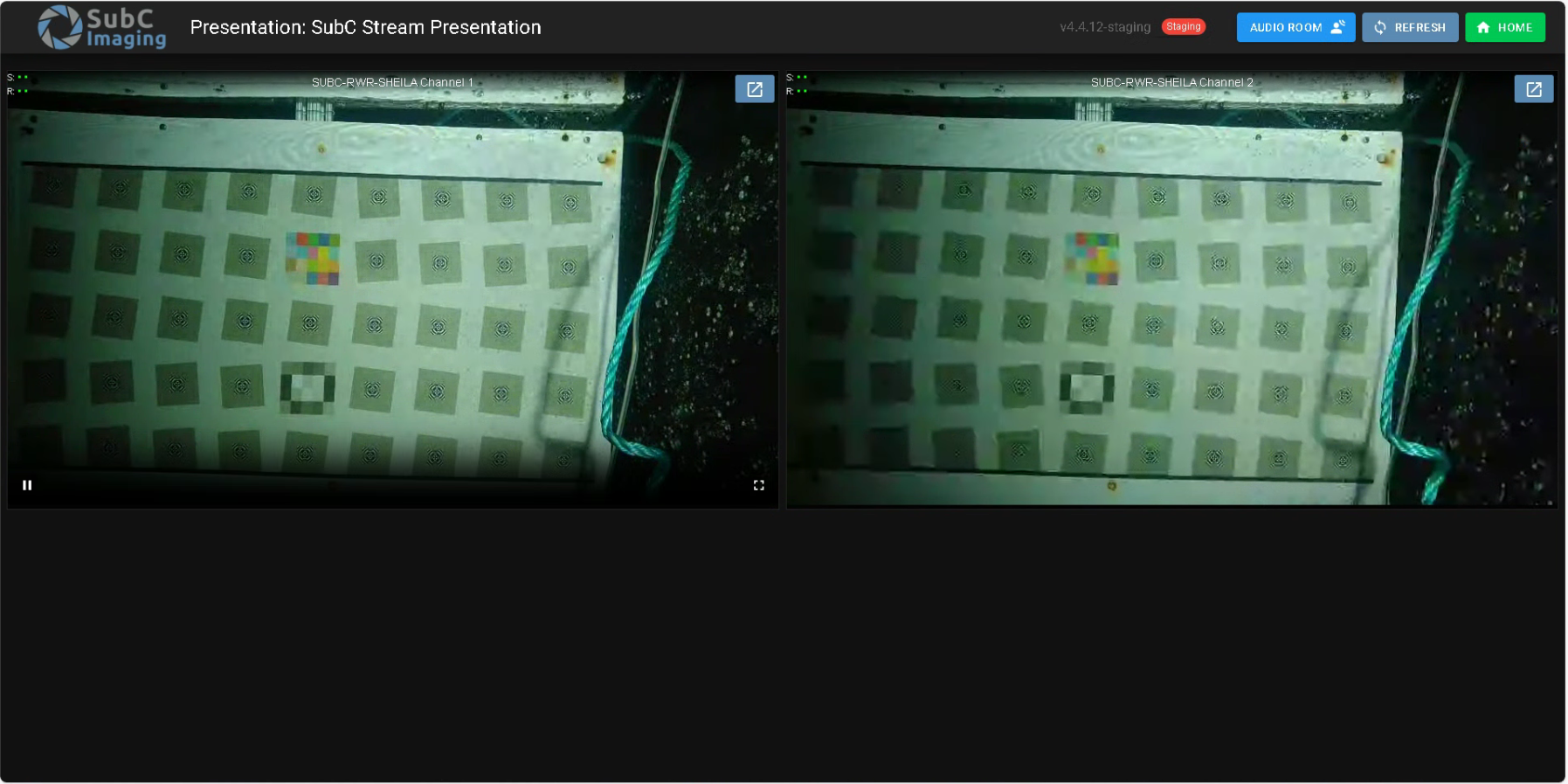Click the v4.4.12-staging version label
1568x784 pixels.
coord(1104,27)
